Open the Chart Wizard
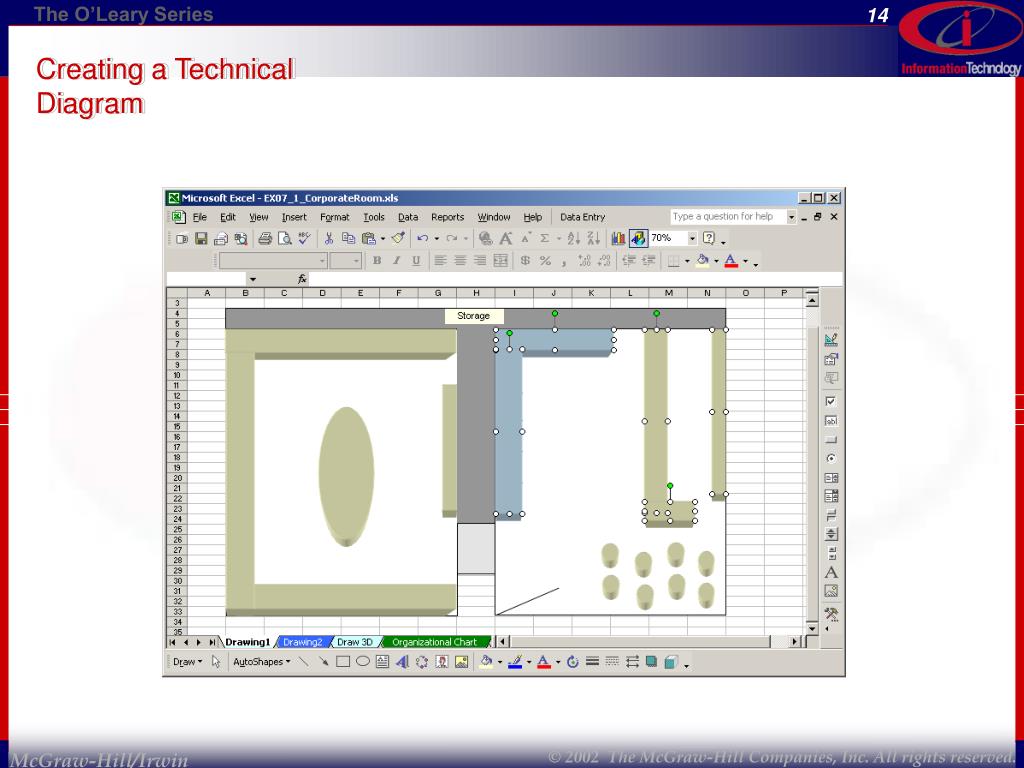Screen dimensions: 1024x768 click(x=618, y=238)
